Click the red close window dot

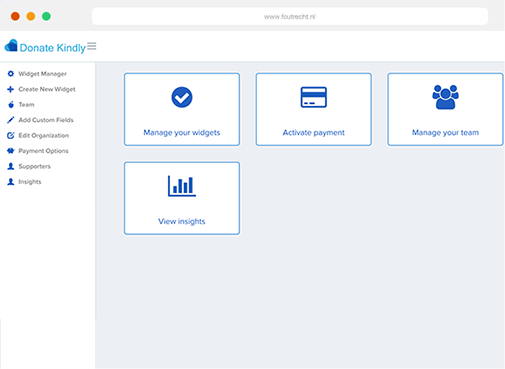pyautogui.click(x=15, y=16)
